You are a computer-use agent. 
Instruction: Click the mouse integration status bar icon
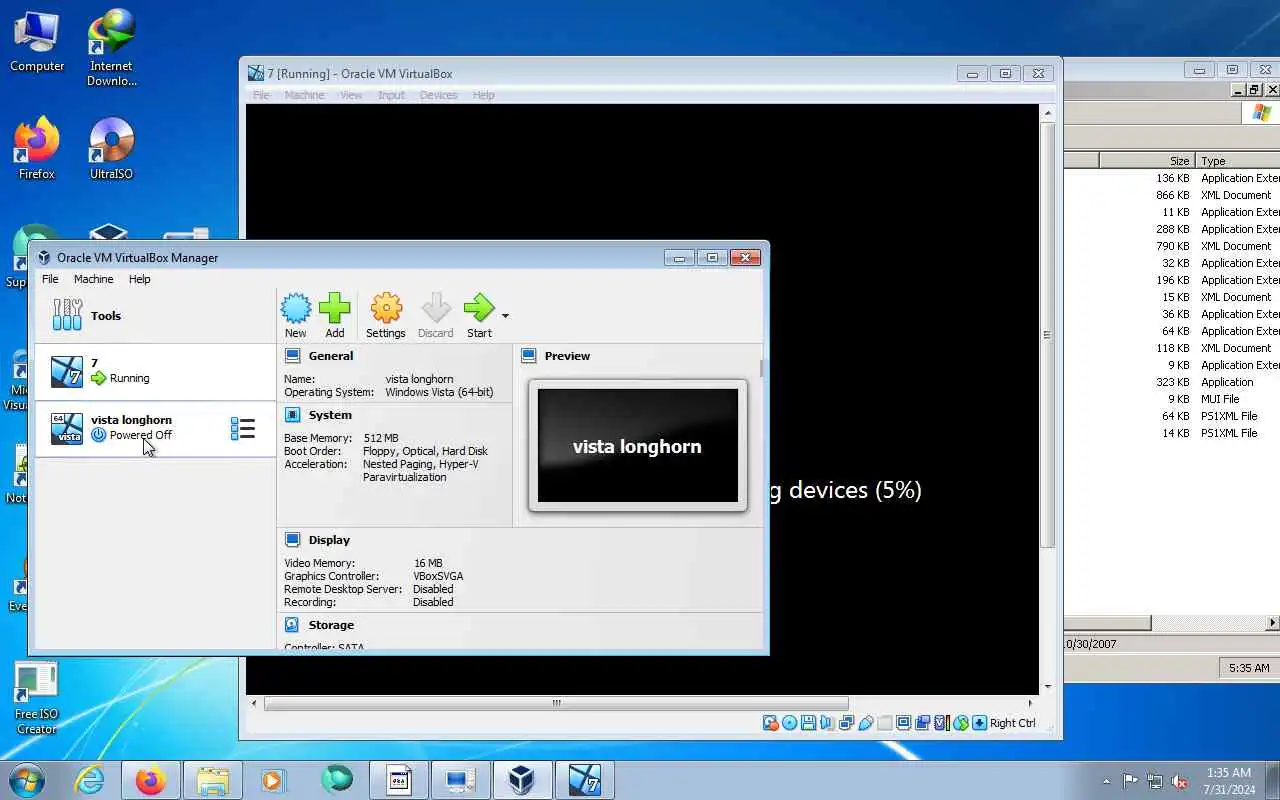(961, 723)
